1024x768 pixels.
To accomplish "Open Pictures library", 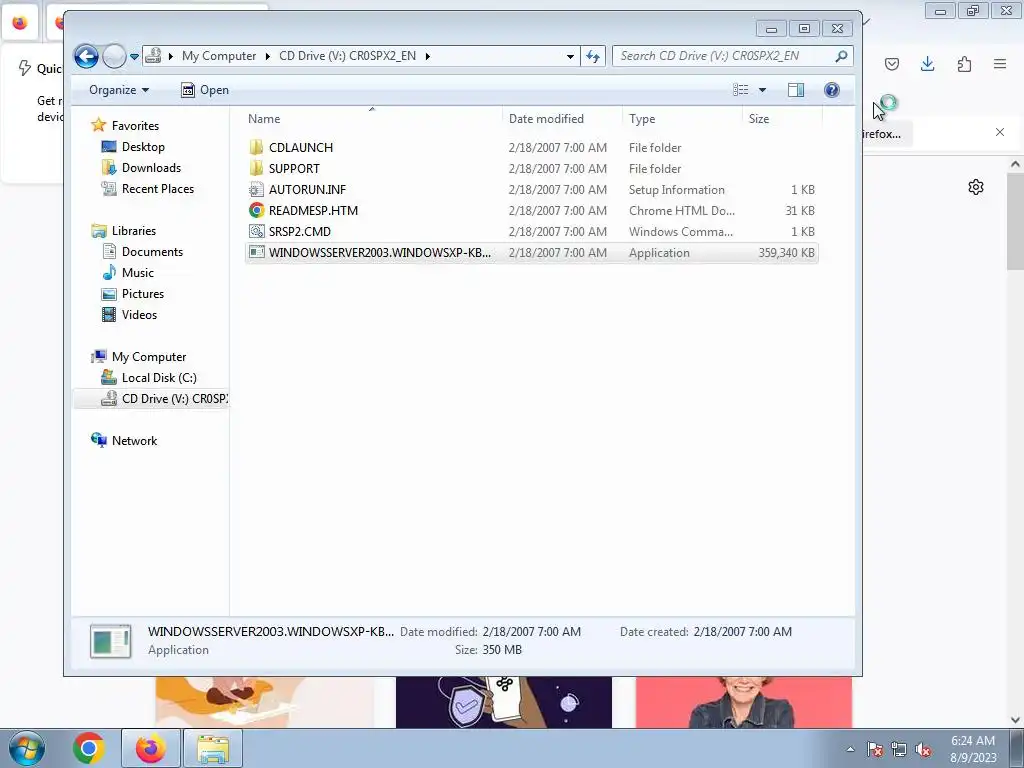I will pos(143,293).
